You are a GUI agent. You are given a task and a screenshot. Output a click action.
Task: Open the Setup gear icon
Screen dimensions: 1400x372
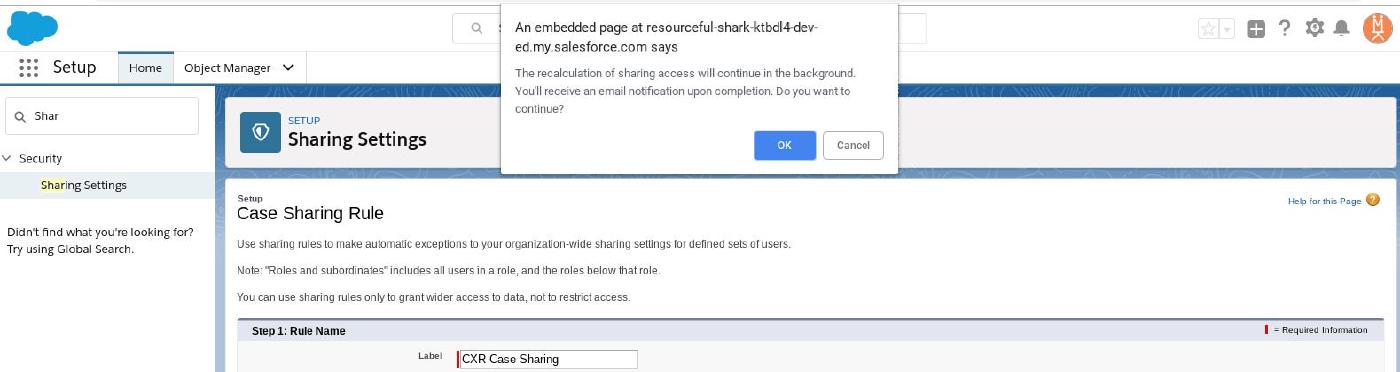point(1314,28)
